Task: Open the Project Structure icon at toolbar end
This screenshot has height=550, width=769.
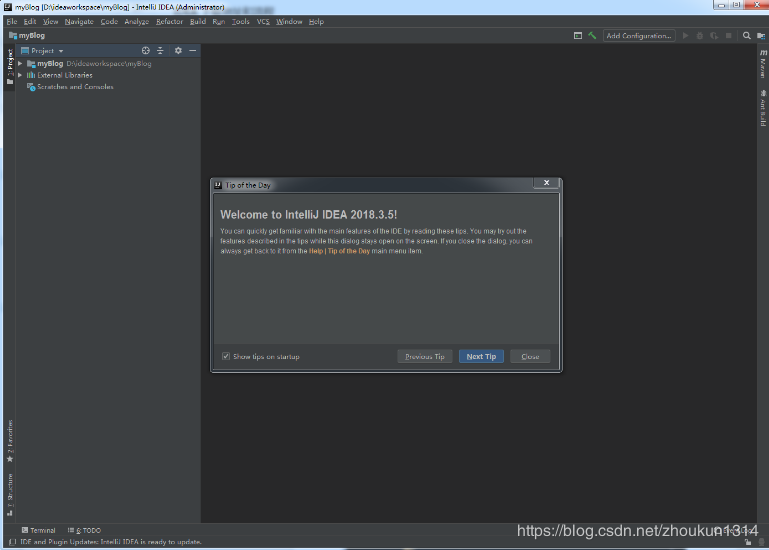Action: pos(761,35)
